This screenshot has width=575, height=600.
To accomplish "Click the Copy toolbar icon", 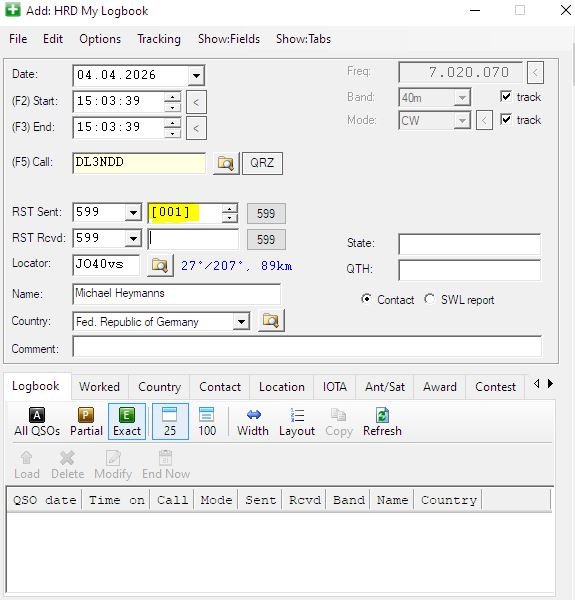I will click(x=339, y=422).
